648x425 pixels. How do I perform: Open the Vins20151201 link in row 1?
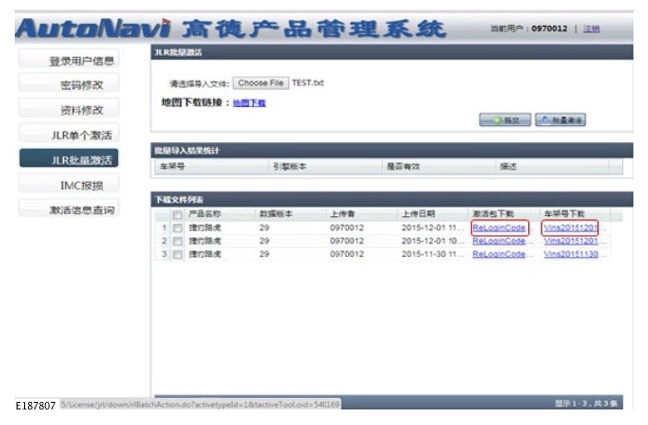click(x=571, y=228)
